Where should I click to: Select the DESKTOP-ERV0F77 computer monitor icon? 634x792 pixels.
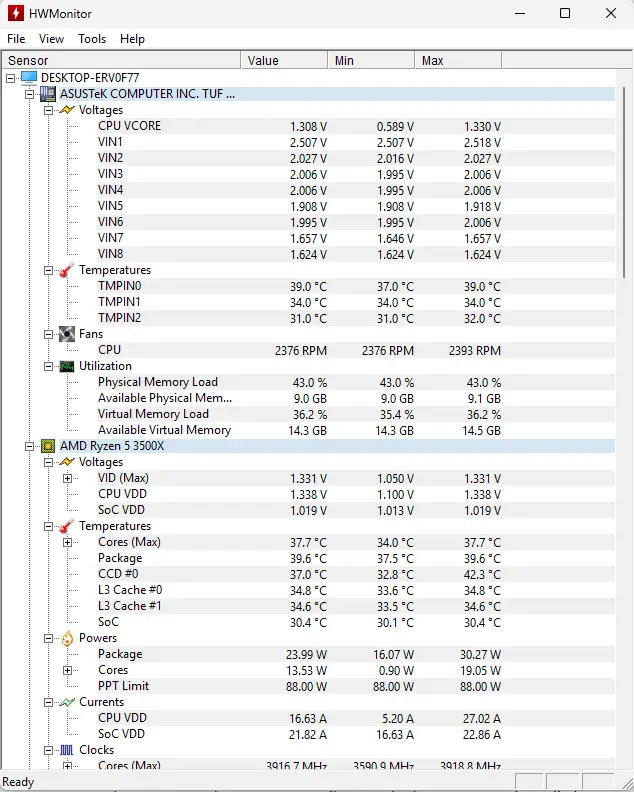[x=29, y=78]
